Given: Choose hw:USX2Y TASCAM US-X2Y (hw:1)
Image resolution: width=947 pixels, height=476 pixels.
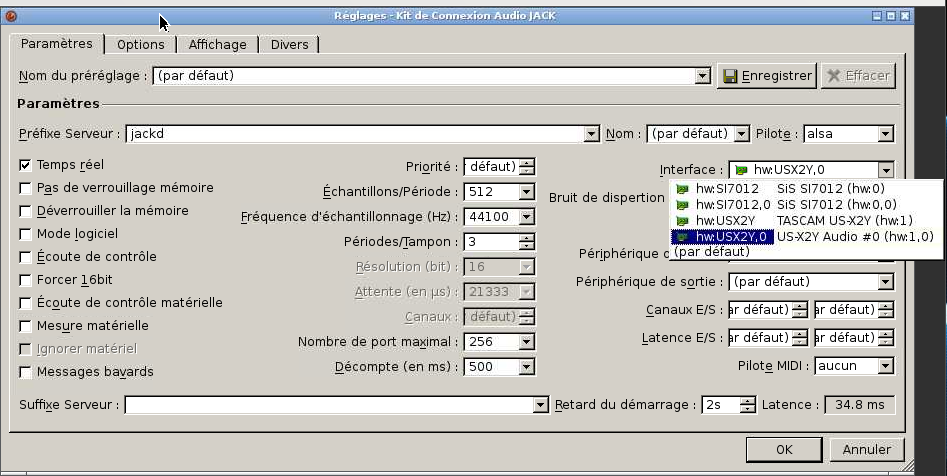Looking at the screenshot, I should [805, 221].
